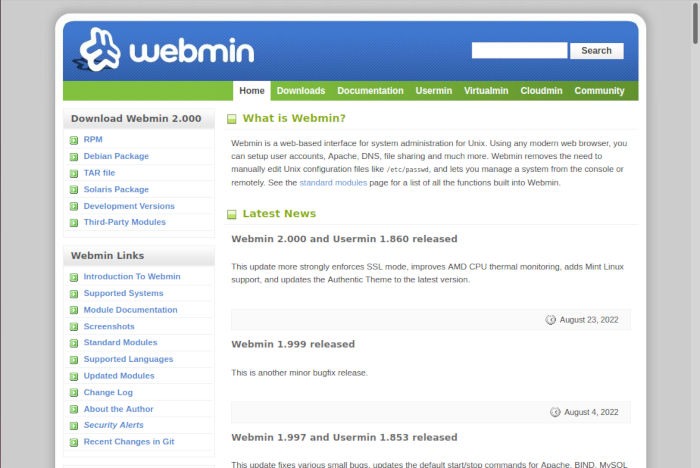Click the arrow icon next to Debian Package
This screenshot has height=468, width=700.
(x=74, y=157)
